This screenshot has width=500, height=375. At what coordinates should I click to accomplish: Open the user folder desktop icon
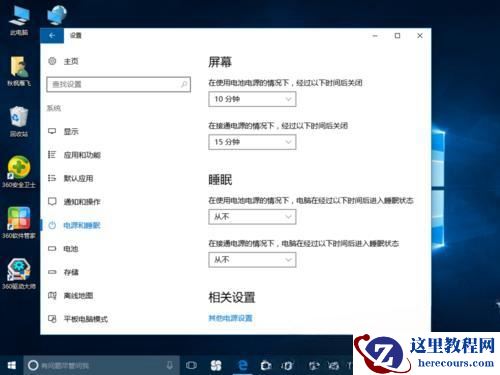tap(19, 71)
